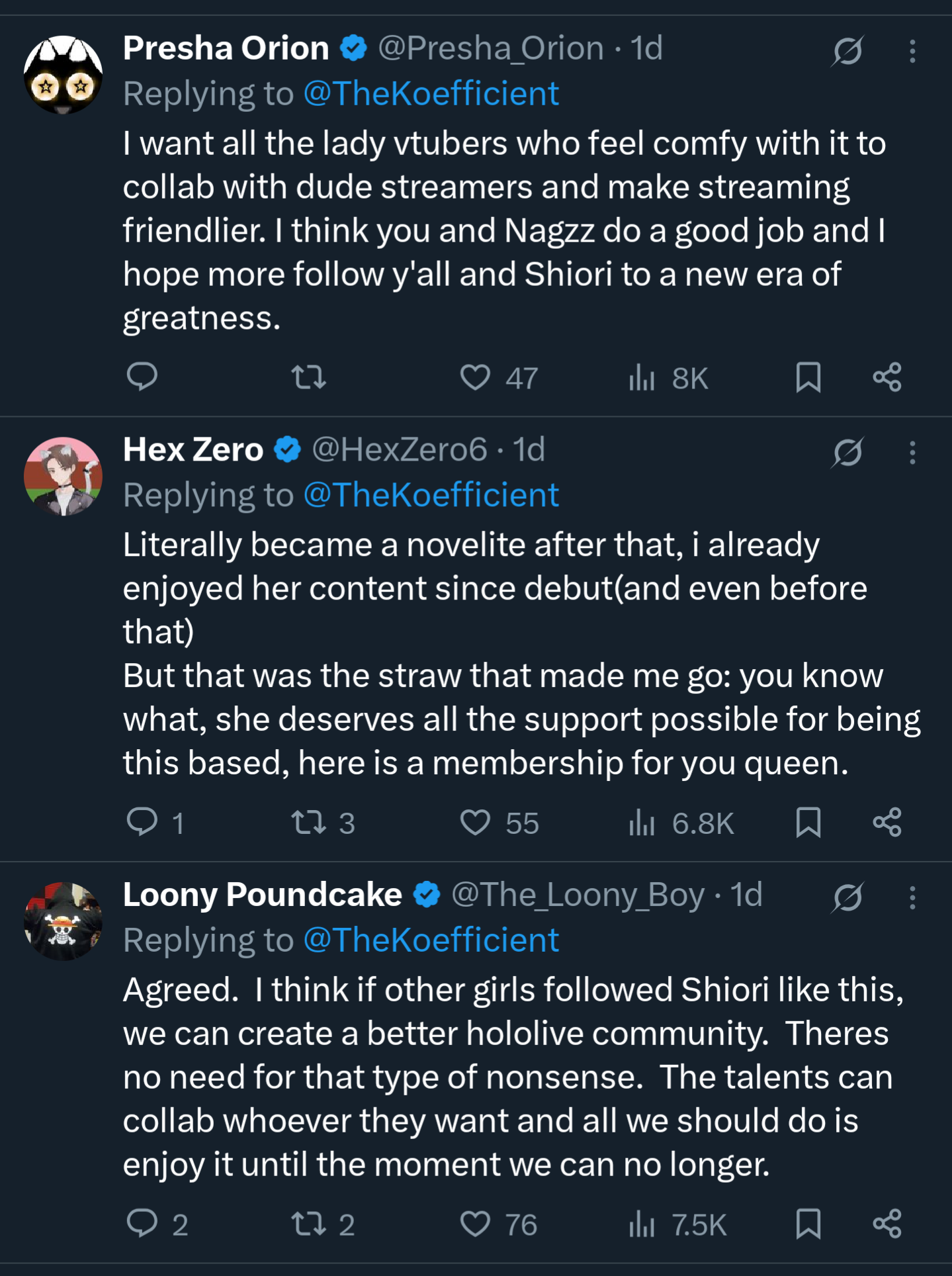
Task: Open more options for Hex Zero's tweet
Action: point(912,453)
